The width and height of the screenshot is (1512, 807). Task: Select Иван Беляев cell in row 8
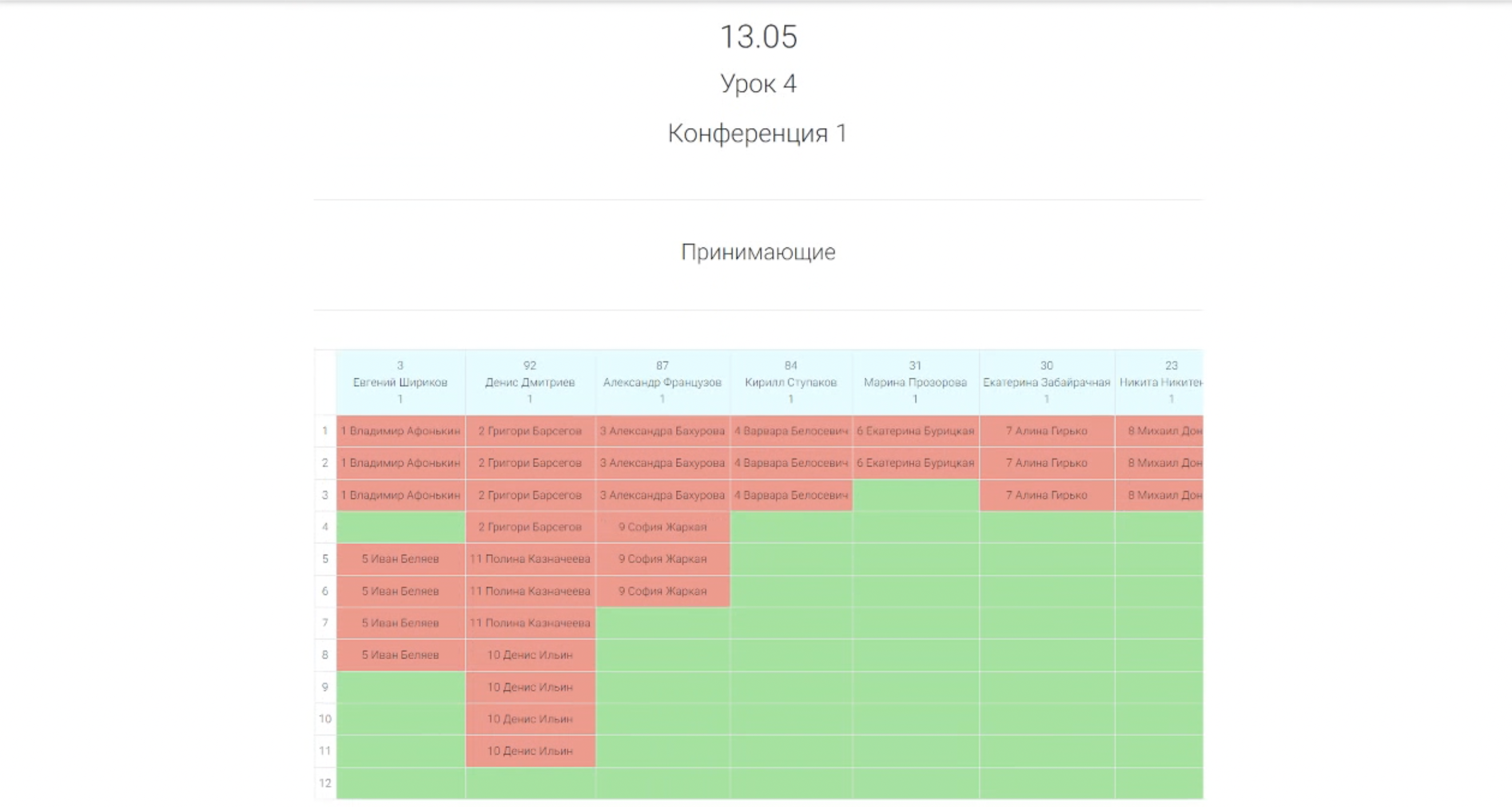pos(401,655)
